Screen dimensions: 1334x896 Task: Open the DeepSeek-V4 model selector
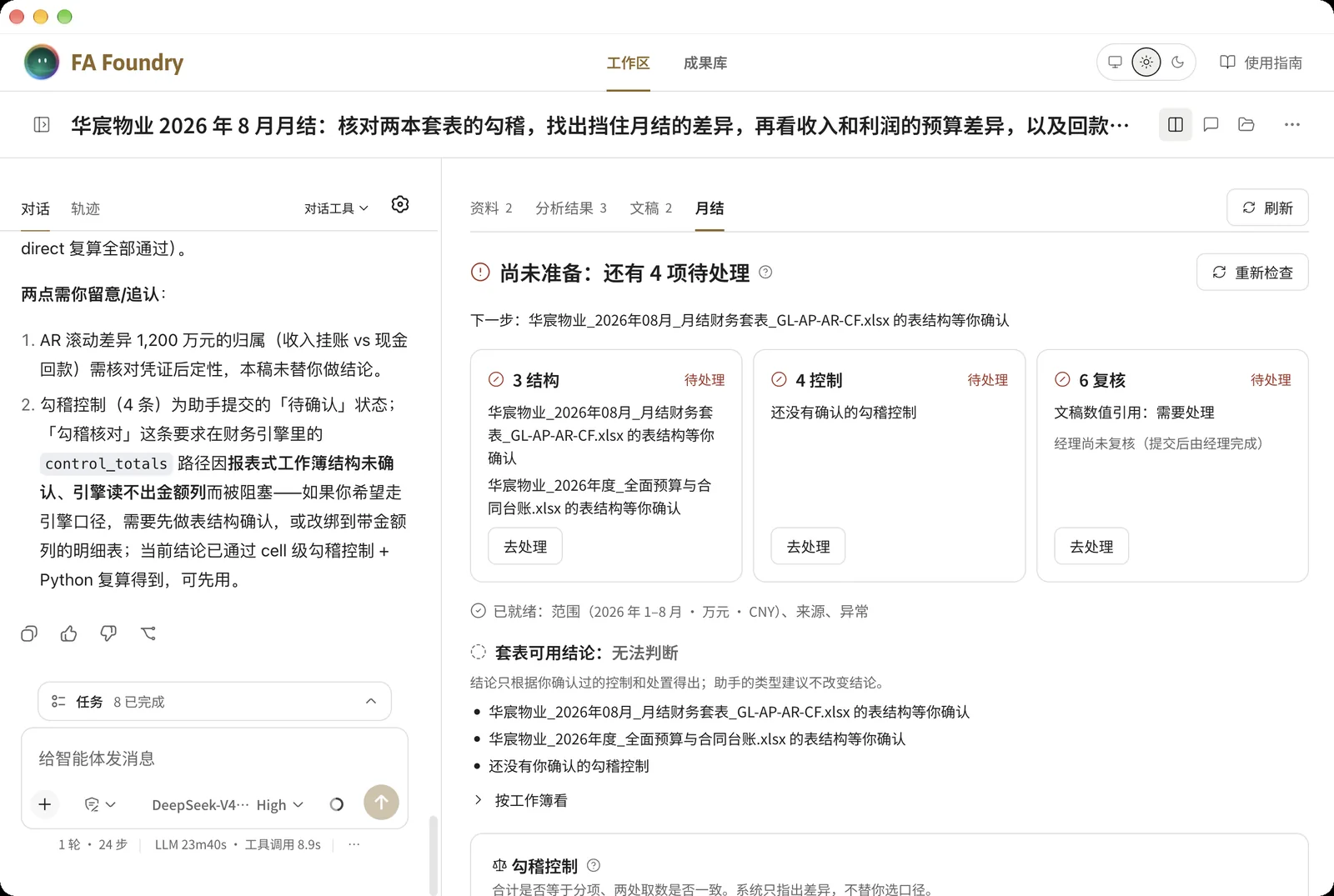pos(200,805)
